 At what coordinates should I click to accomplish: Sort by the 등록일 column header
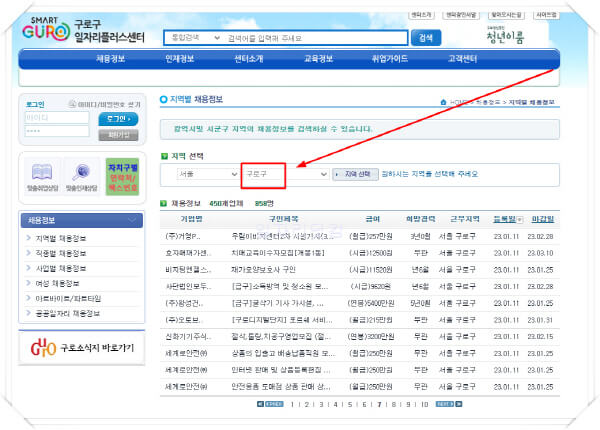click(x=504, y=219)
